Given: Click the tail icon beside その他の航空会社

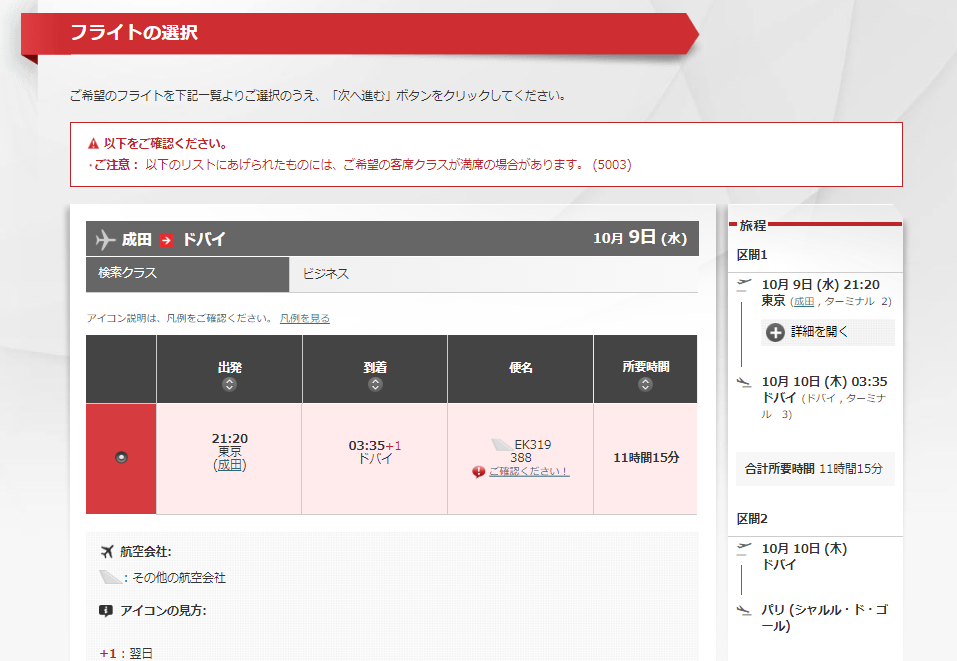Looking at the screenshot, I should point(110,577).
